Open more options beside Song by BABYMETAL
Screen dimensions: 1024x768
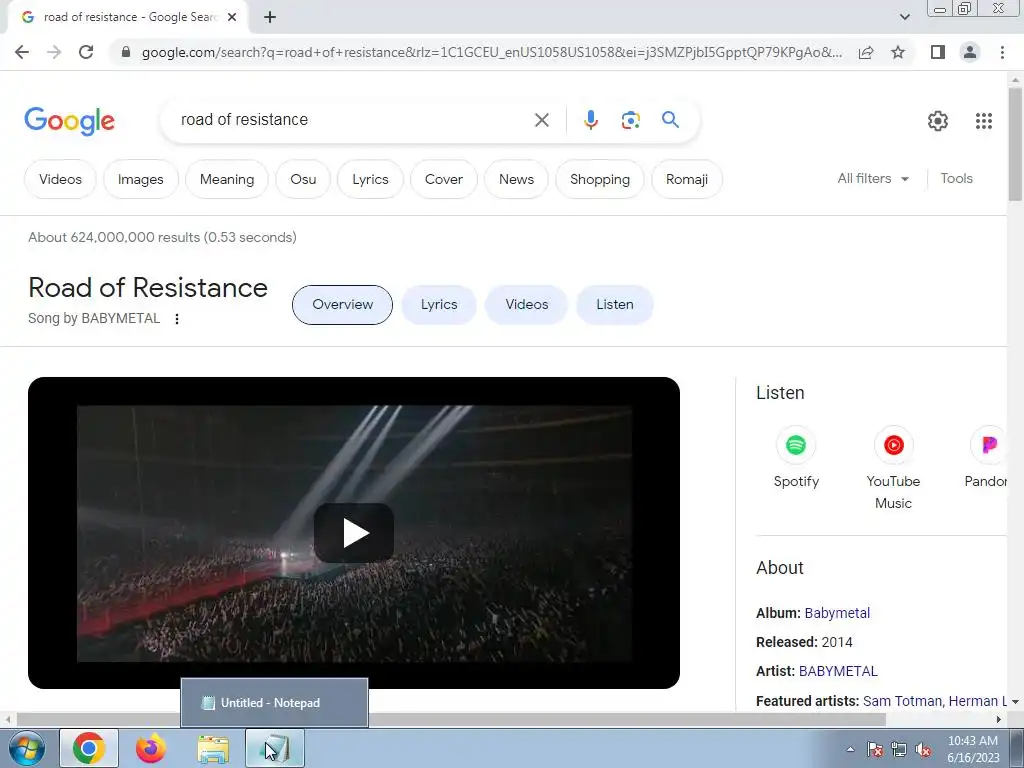click(x=177, y=319)
